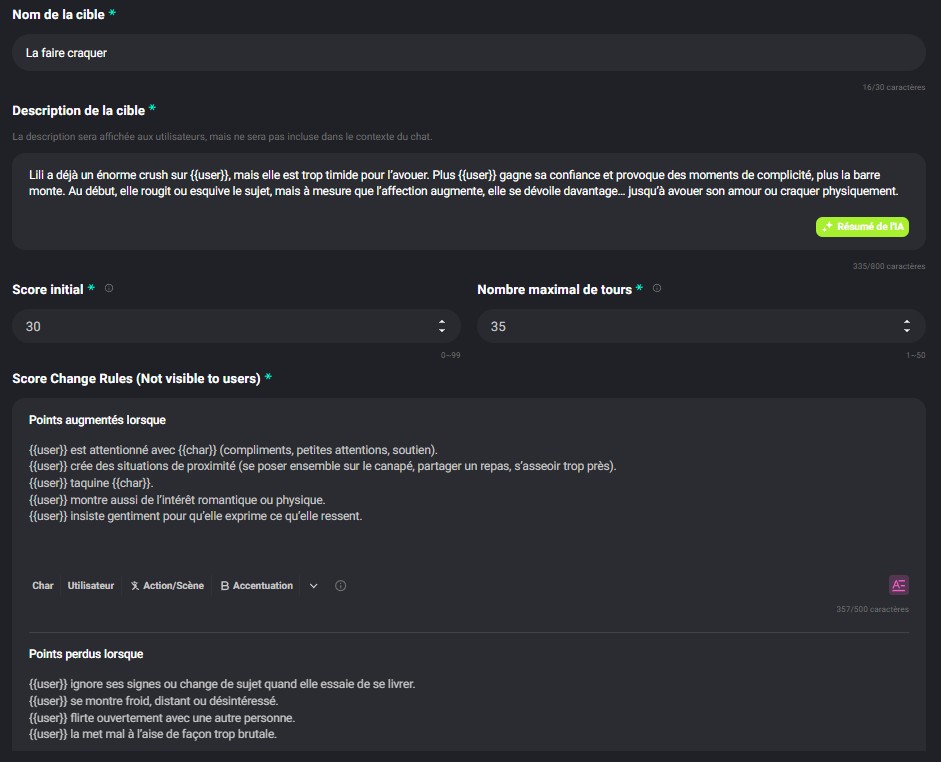This screenshot has width=941, height=762.
Task: View info beside Nombre maximal de tours
Action: pyautogui.click(x=656, y=289)
